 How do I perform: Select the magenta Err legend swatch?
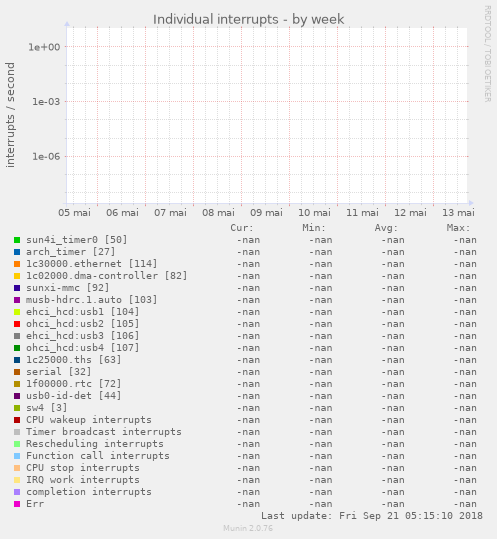17,504
